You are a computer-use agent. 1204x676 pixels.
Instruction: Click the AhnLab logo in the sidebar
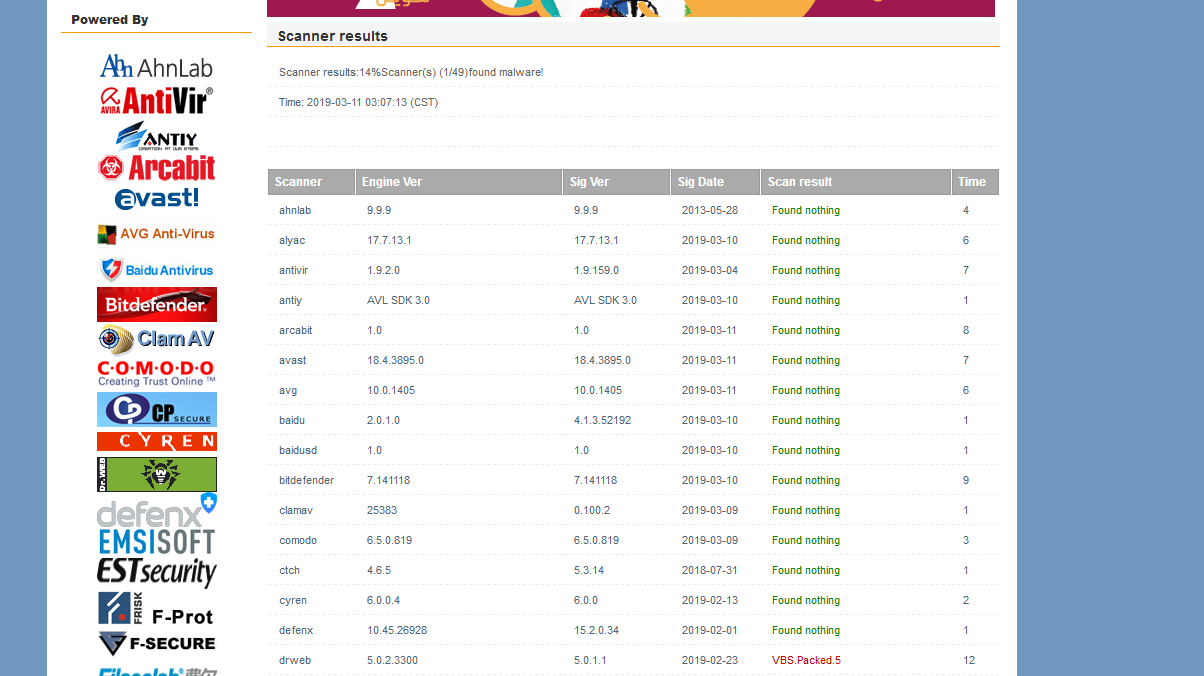pyautogui.click(x=156, y=67)
